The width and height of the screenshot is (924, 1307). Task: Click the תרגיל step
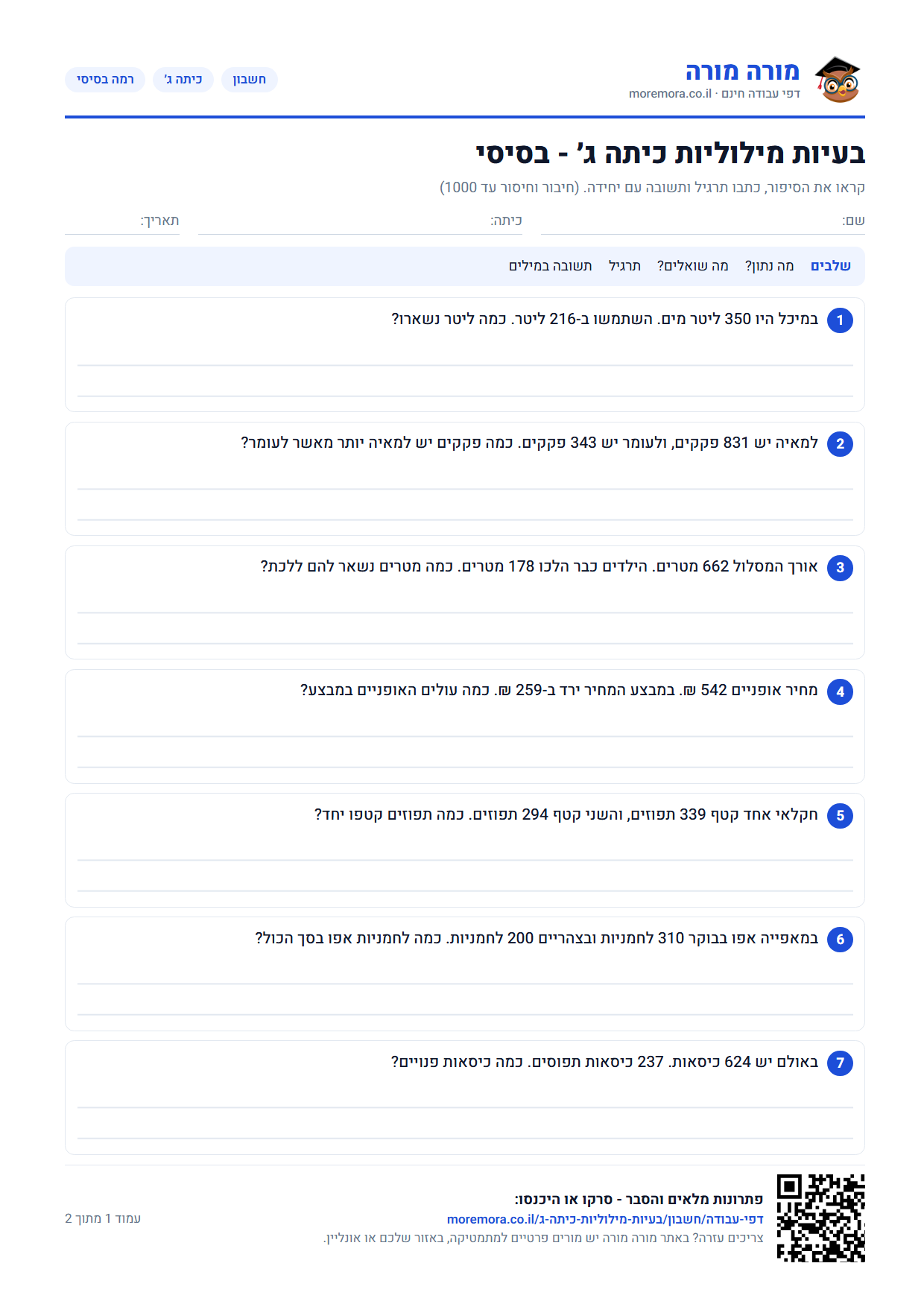(624, 266)
